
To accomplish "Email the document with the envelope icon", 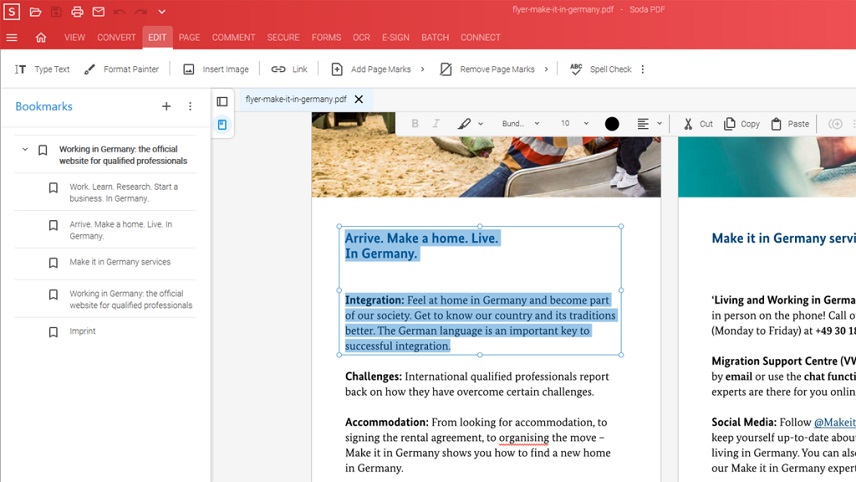I will point(98,11).
